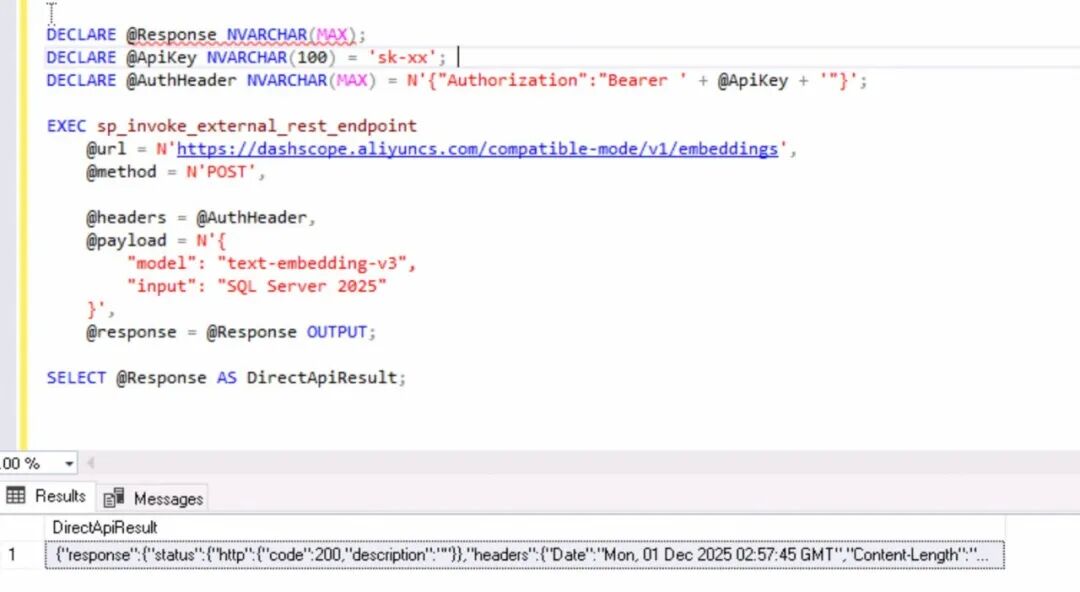
Task: Click the OUTPUT keyword
Action: coord(337,332)
